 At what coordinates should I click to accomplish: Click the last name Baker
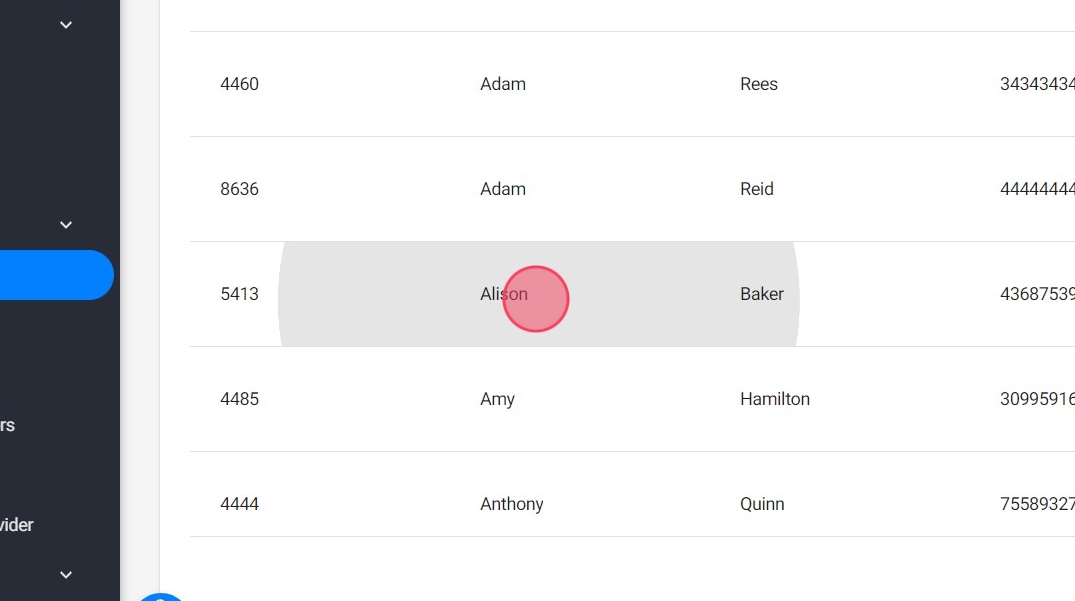click(x=761, y=294)
